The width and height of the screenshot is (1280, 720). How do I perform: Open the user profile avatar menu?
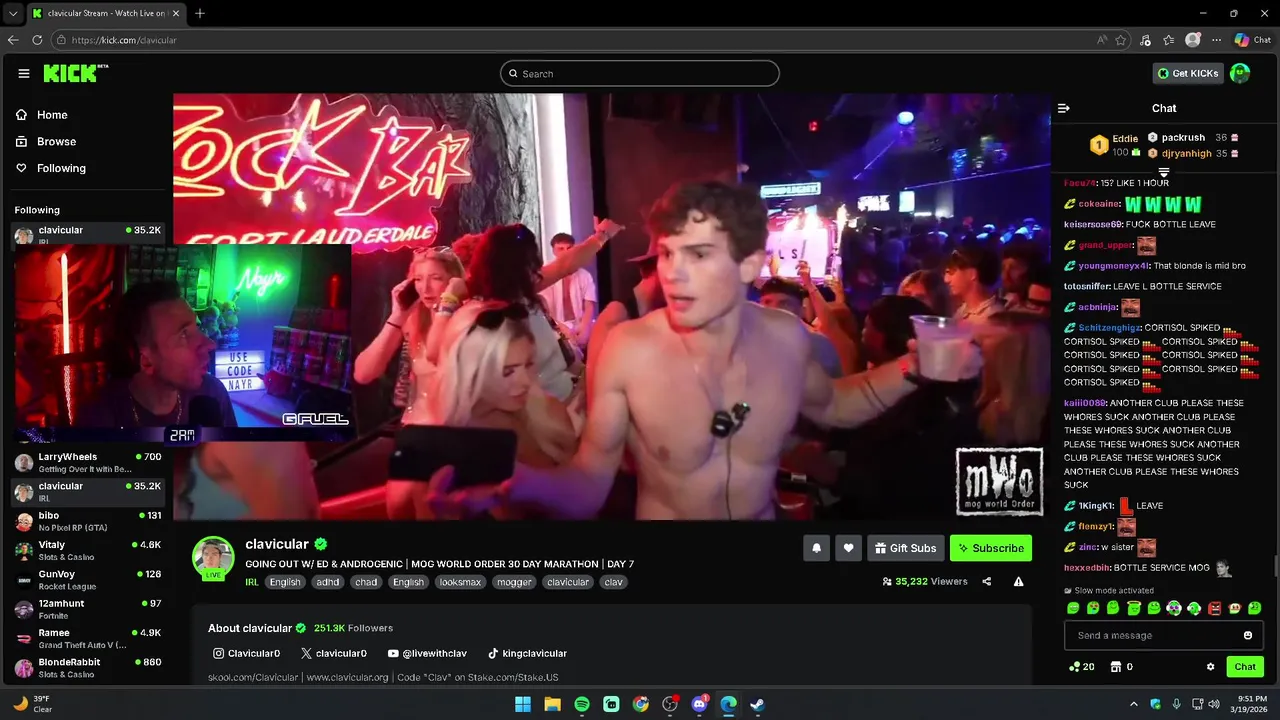[1240, 73]
